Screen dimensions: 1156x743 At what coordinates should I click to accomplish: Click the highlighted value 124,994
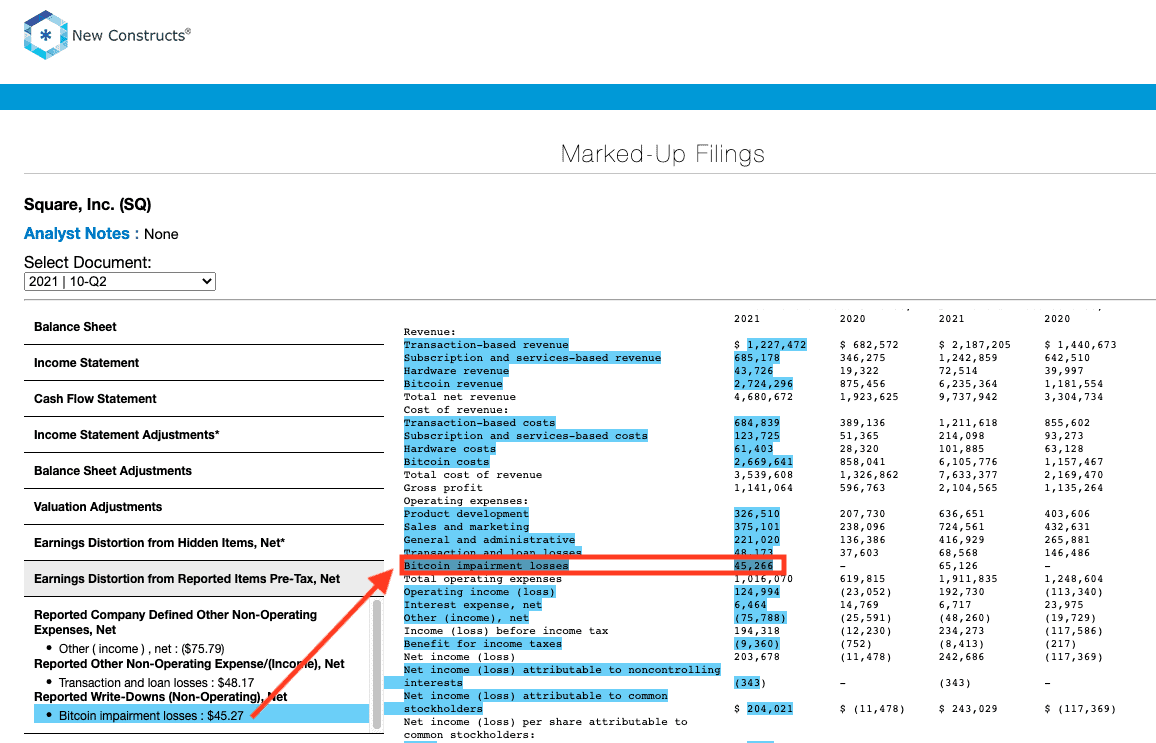pyautogui.click(x=756, y=592)
